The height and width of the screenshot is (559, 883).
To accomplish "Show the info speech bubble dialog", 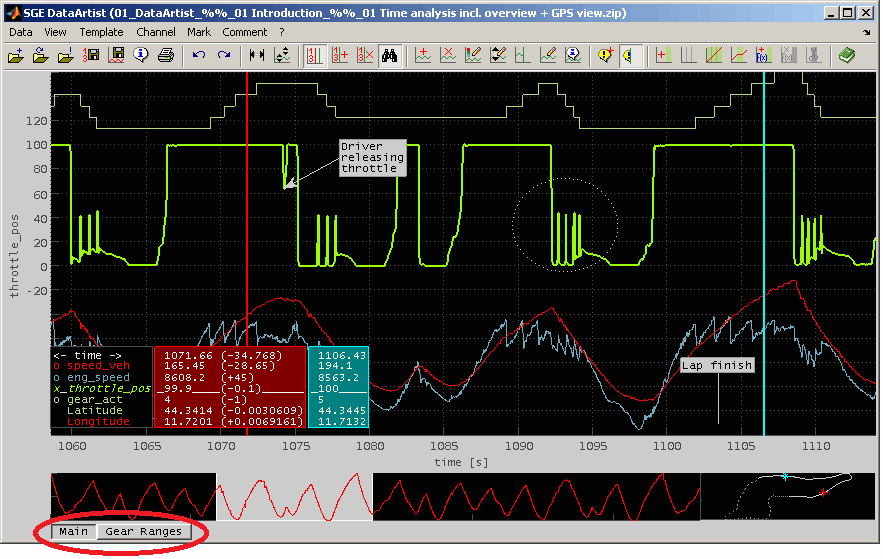I will pyautogui.click(x=141, y=55).
